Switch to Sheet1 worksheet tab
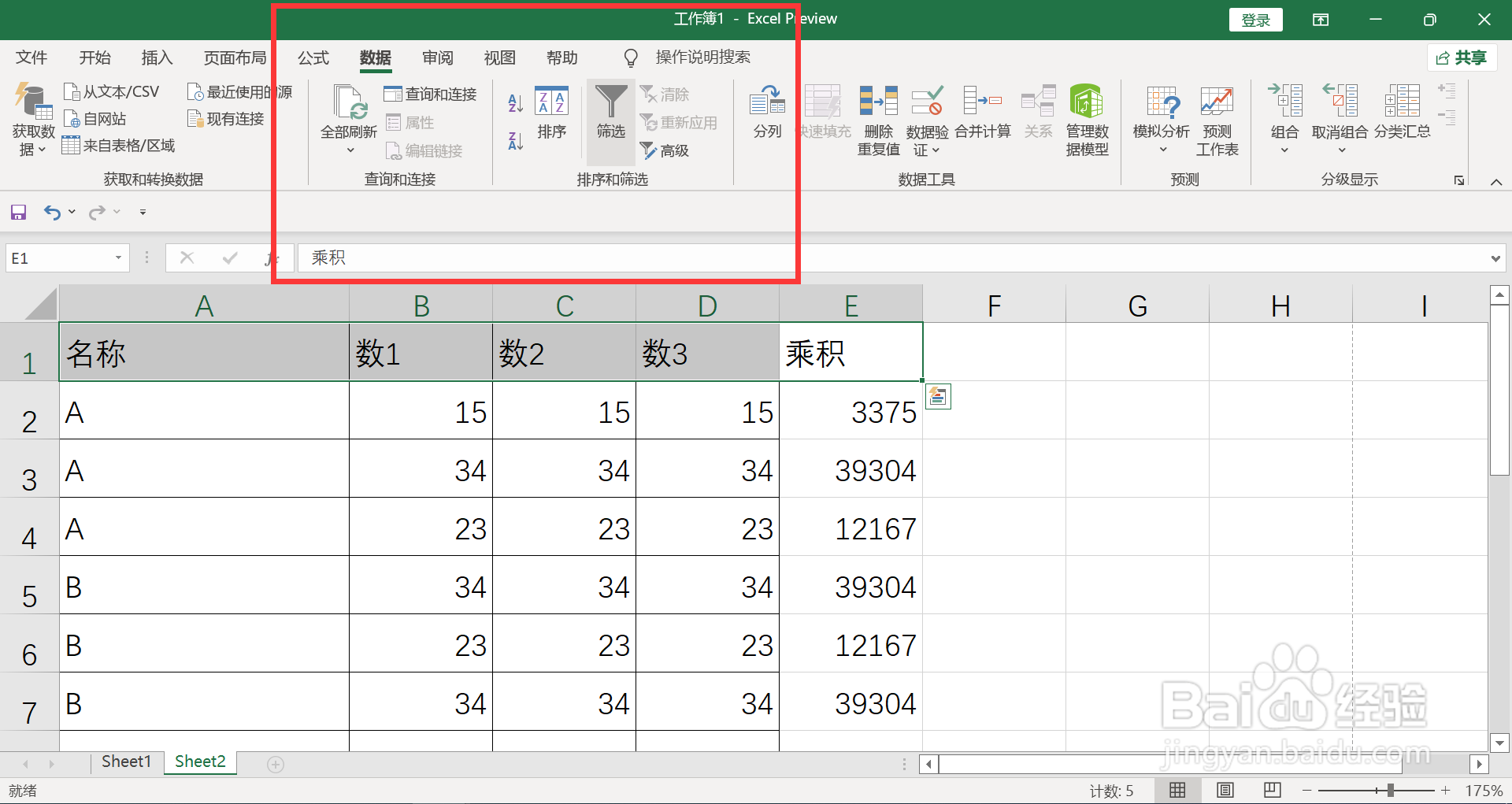 (x=126, y=761)
